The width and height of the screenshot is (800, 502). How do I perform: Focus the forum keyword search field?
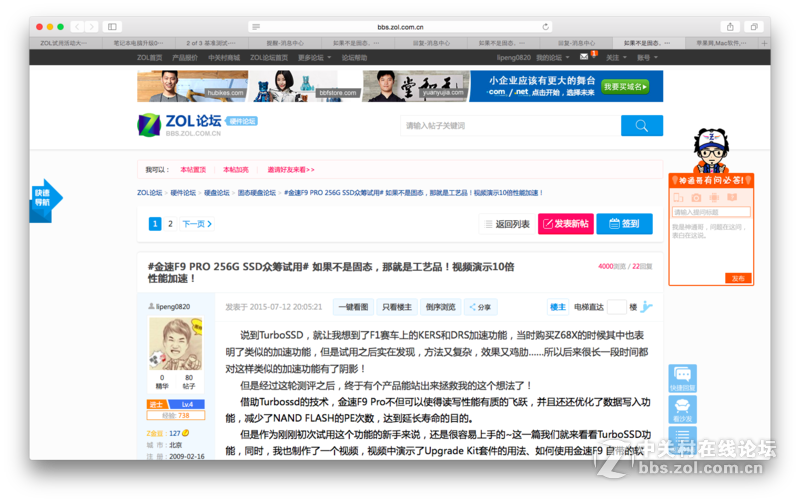tap(510, 126)
